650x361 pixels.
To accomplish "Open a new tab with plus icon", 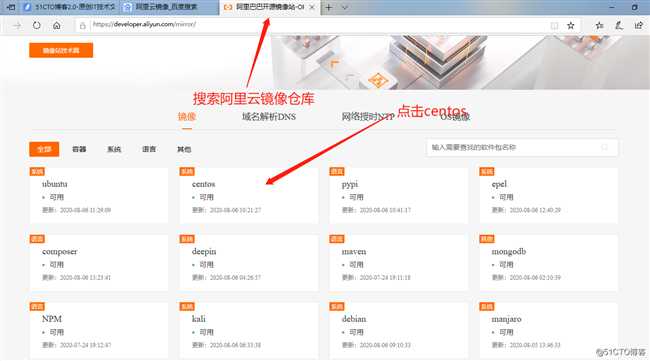I will 329,7.
